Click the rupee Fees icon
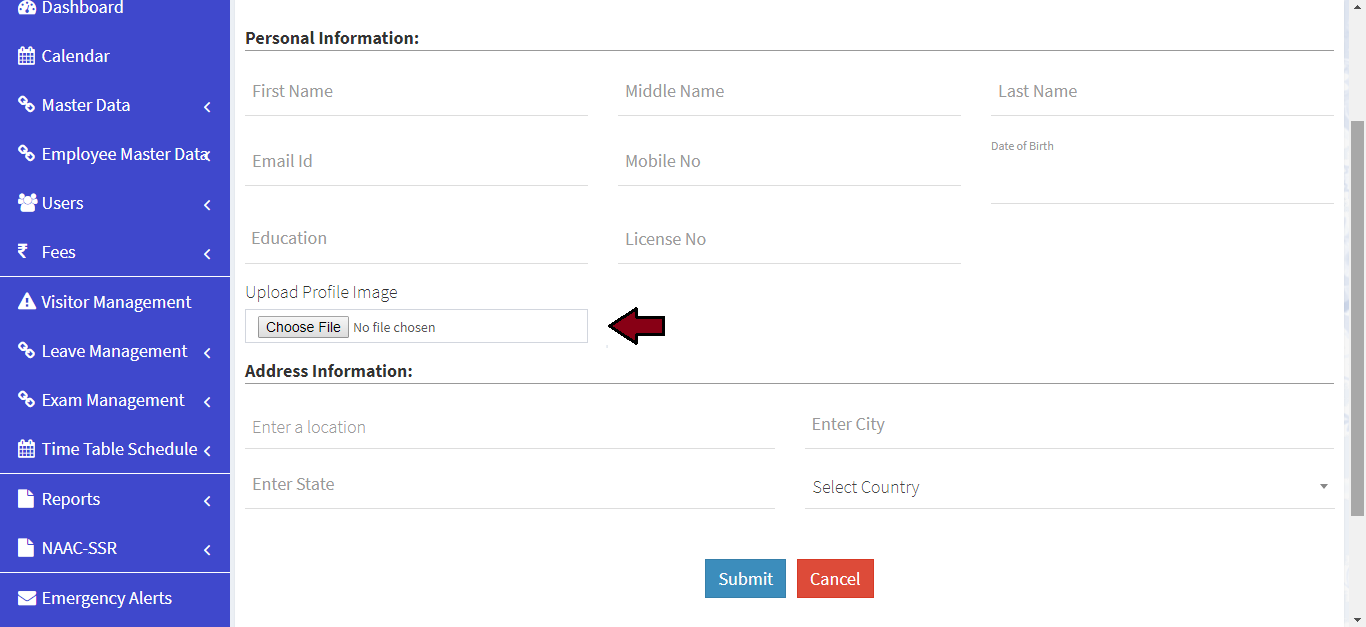Screen dimensions: 1366x627 coord(23,252)
